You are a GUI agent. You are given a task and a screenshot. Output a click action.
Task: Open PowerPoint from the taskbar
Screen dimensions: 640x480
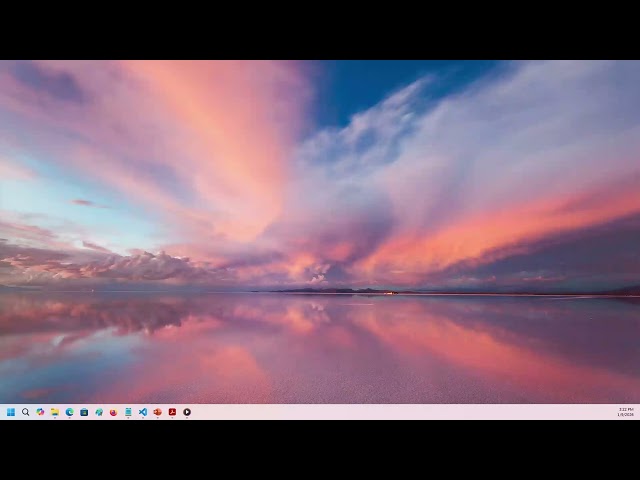click(x=158, y=412)
